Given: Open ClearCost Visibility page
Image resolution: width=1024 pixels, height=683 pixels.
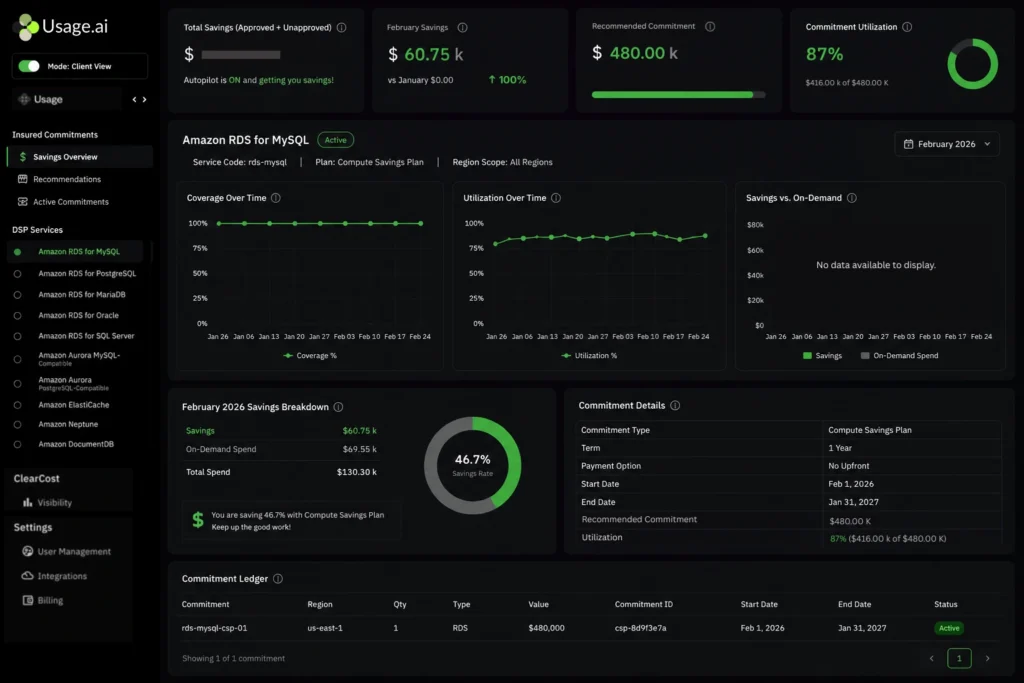Looking at the screenshot, I should [54, 503].
